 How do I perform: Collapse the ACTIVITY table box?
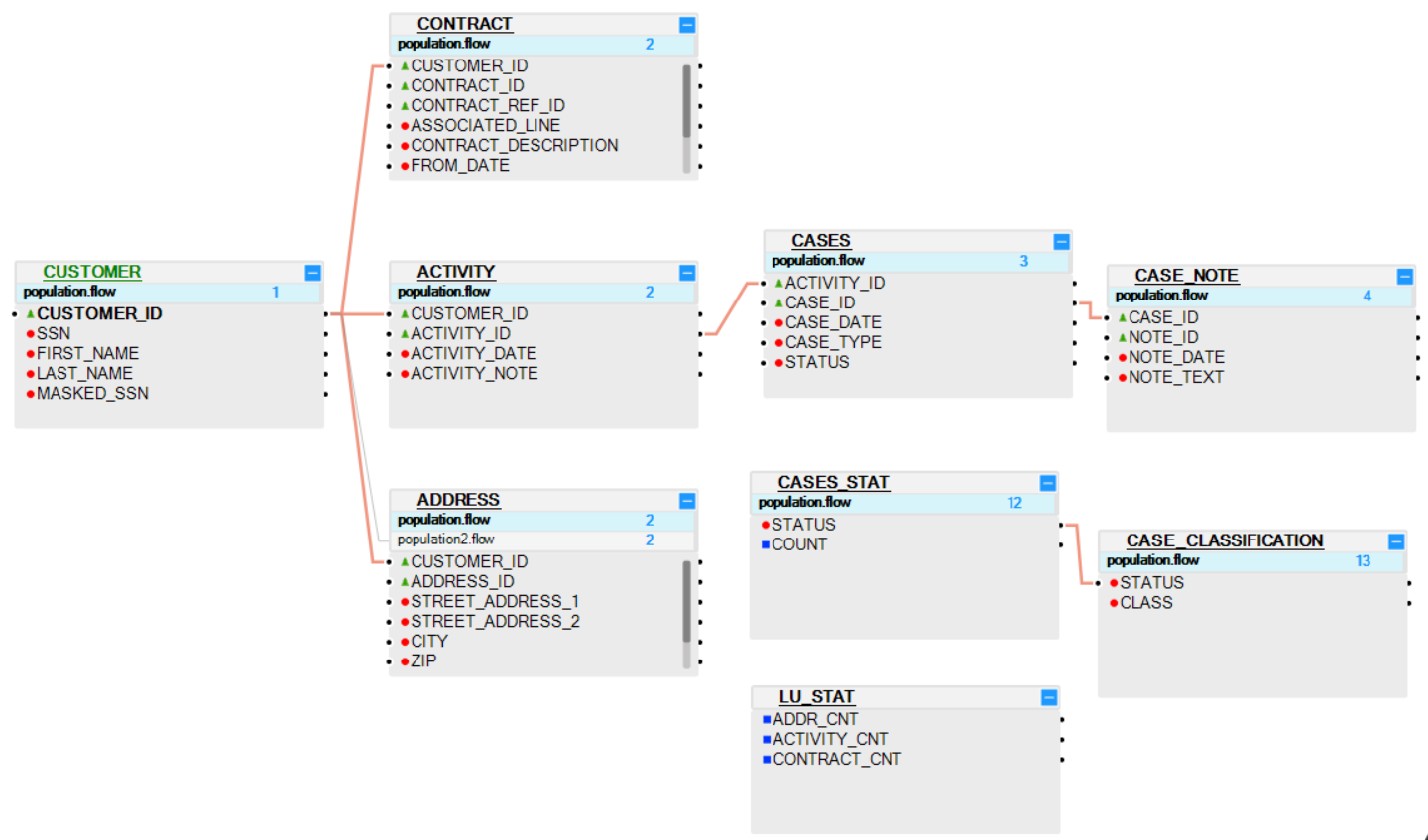click(x=687, y=273)
